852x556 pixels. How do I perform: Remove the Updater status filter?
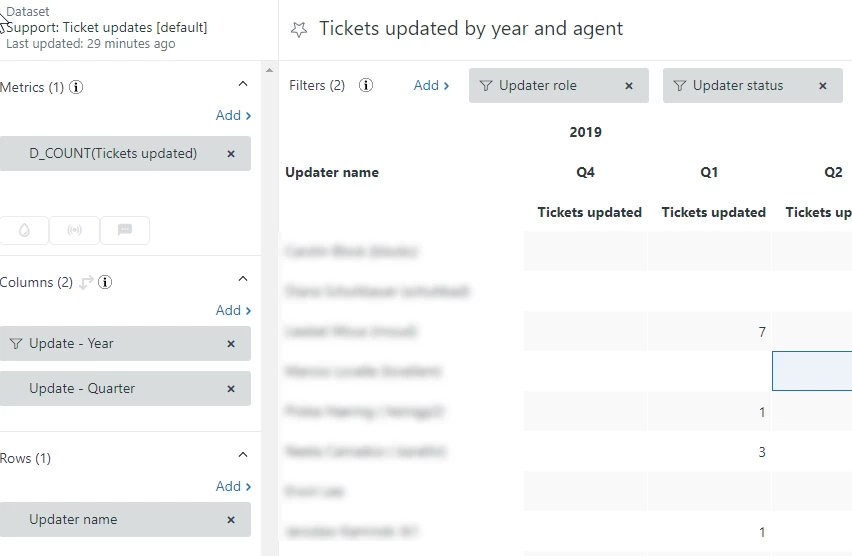[823, 86]
